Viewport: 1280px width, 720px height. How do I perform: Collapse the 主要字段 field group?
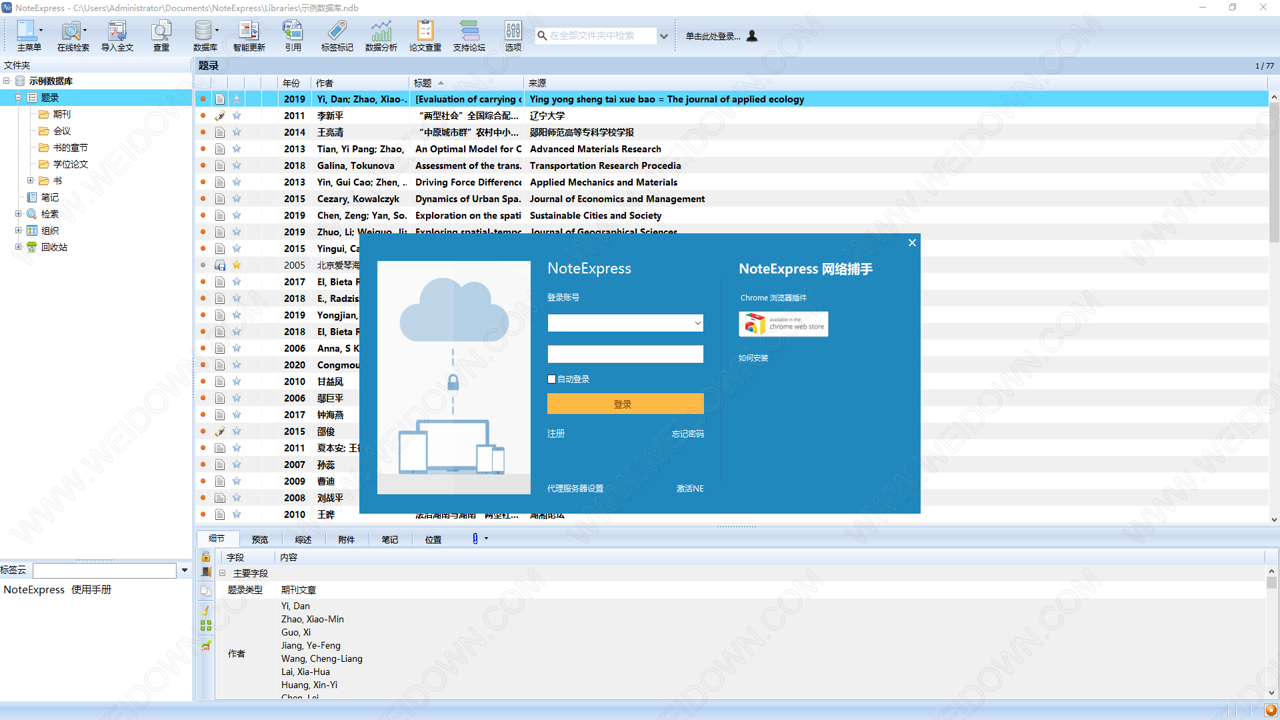223,573
